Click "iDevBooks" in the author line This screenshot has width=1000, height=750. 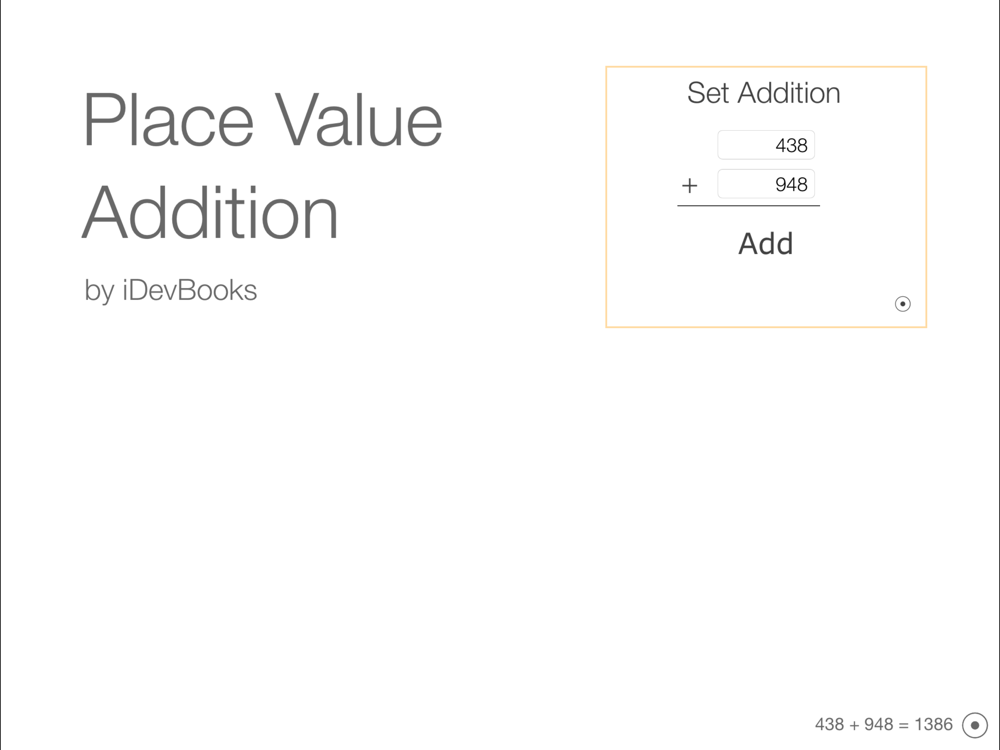pyautogui.click(x=190, y=291)
